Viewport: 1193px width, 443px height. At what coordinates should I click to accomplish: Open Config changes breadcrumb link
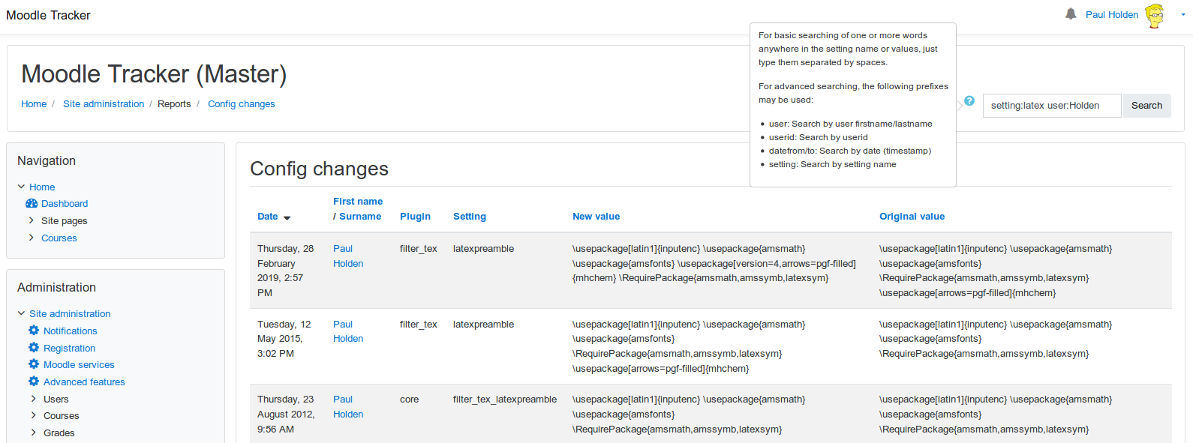pyautogui.click(x=241, y=104)
